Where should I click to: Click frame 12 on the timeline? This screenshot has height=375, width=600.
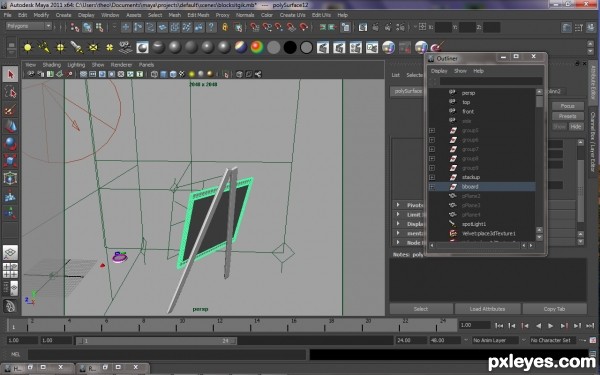[x=214, y=326]
